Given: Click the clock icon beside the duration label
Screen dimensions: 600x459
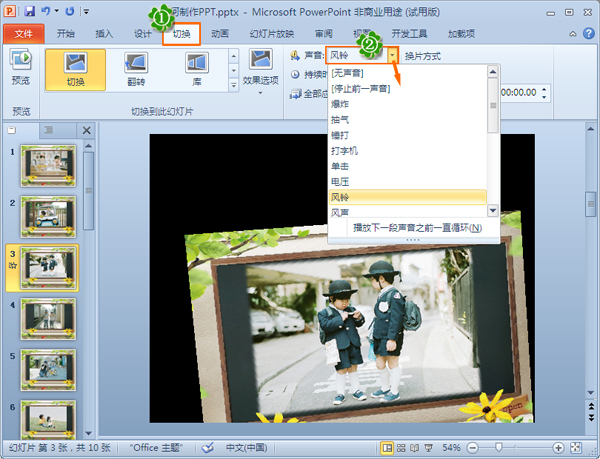Looking at the screenshot, I should (x=295, y=74).
